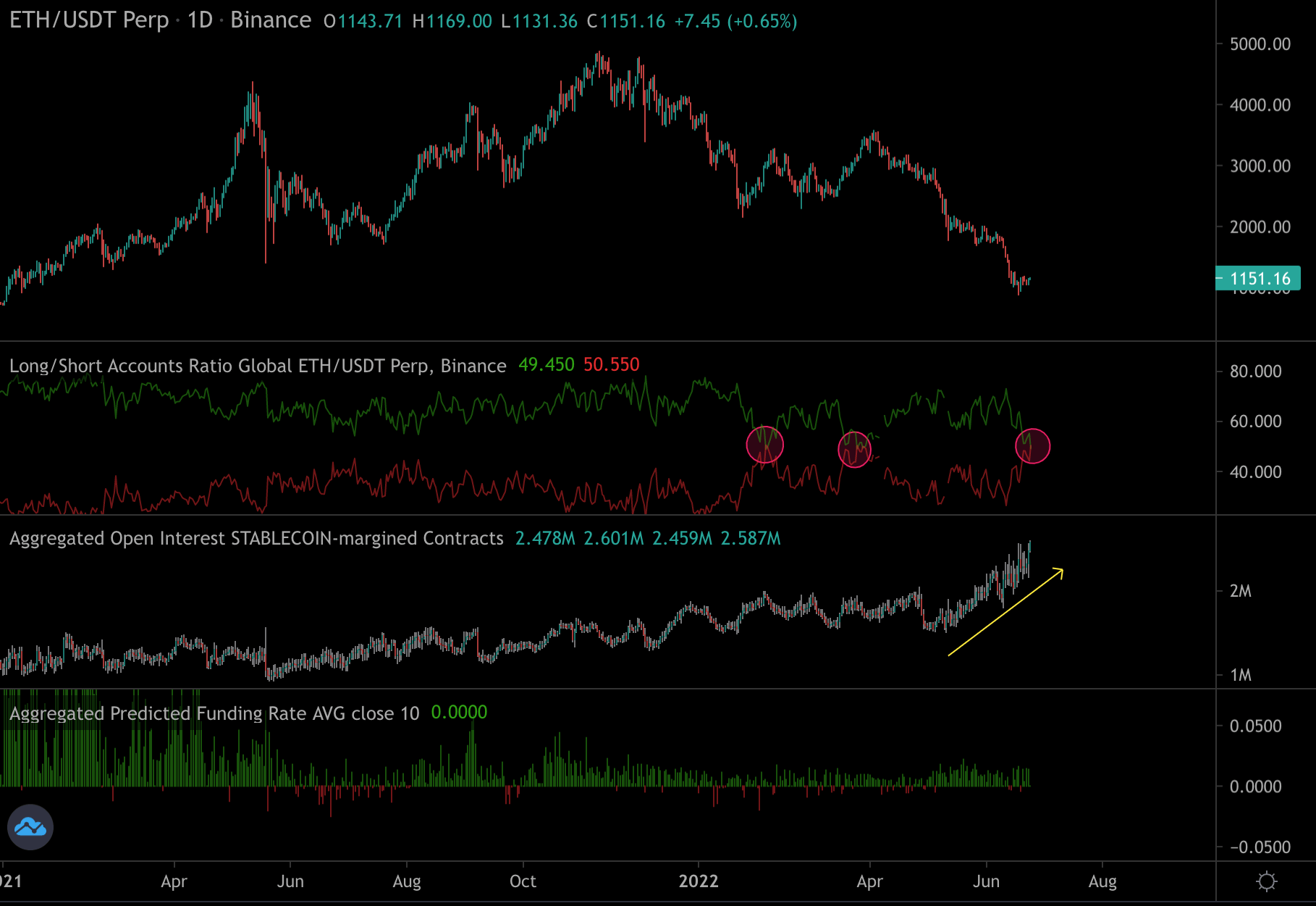Click the 2M open interest scale label
This screenshot has height=906, width=1316.
tap(1240, 591)
